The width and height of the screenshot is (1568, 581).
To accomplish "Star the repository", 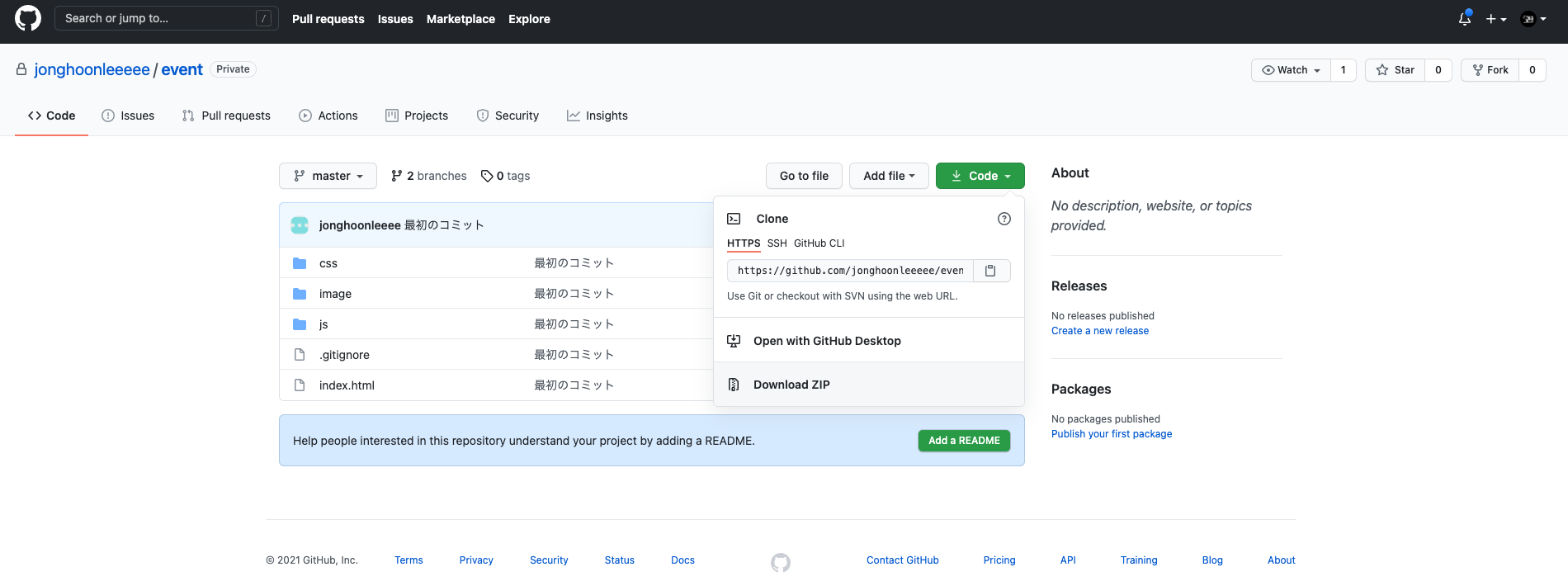I will click(1396, 70).
